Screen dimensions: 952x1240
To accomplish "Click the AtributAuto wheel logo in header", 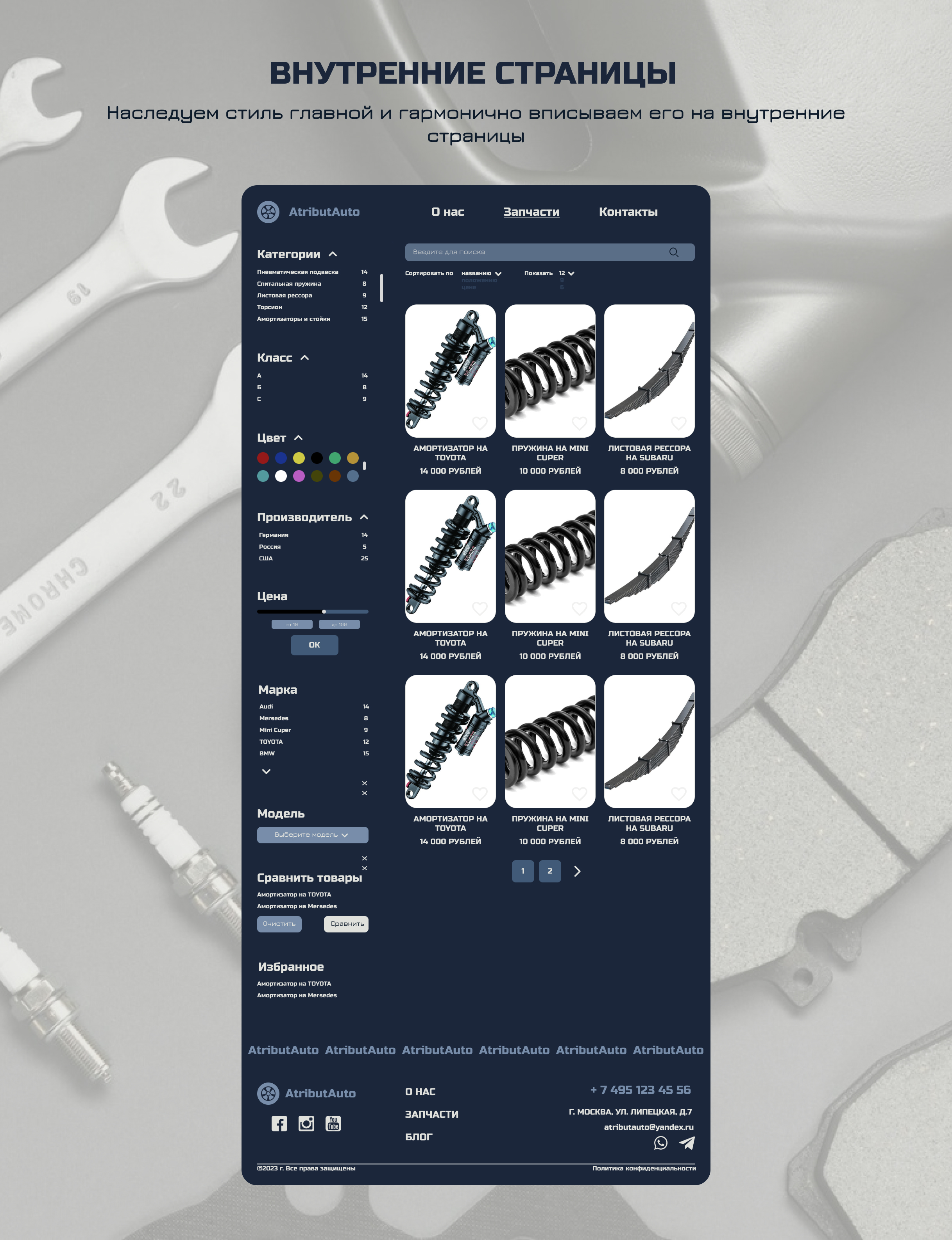I will point(268,212).
